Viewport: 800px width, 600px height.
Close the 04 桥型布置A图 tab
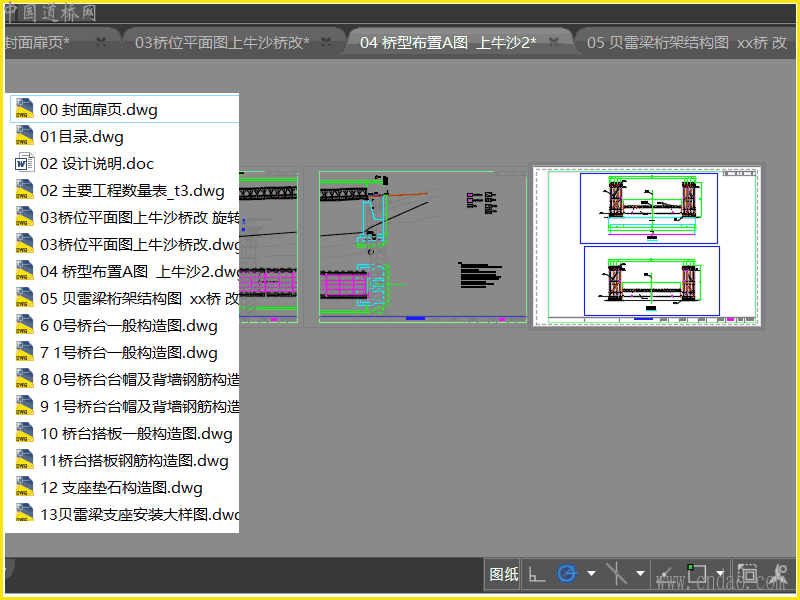pos(554,42)
